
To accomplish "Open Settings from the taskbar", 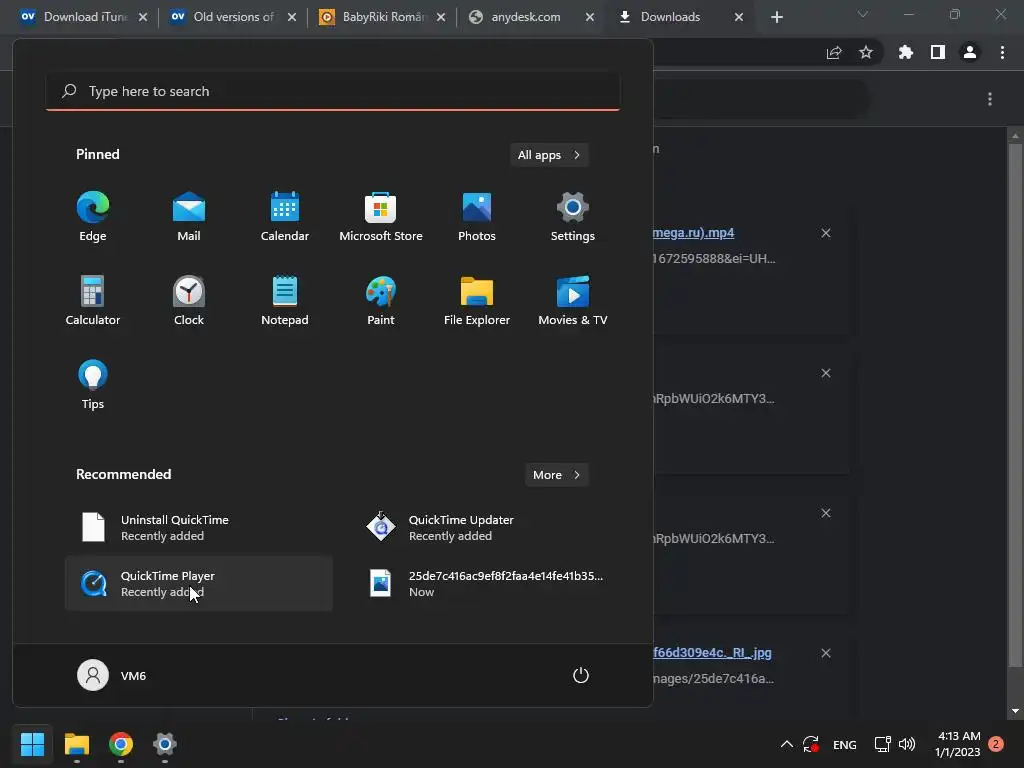I will [x=165, y=744].
